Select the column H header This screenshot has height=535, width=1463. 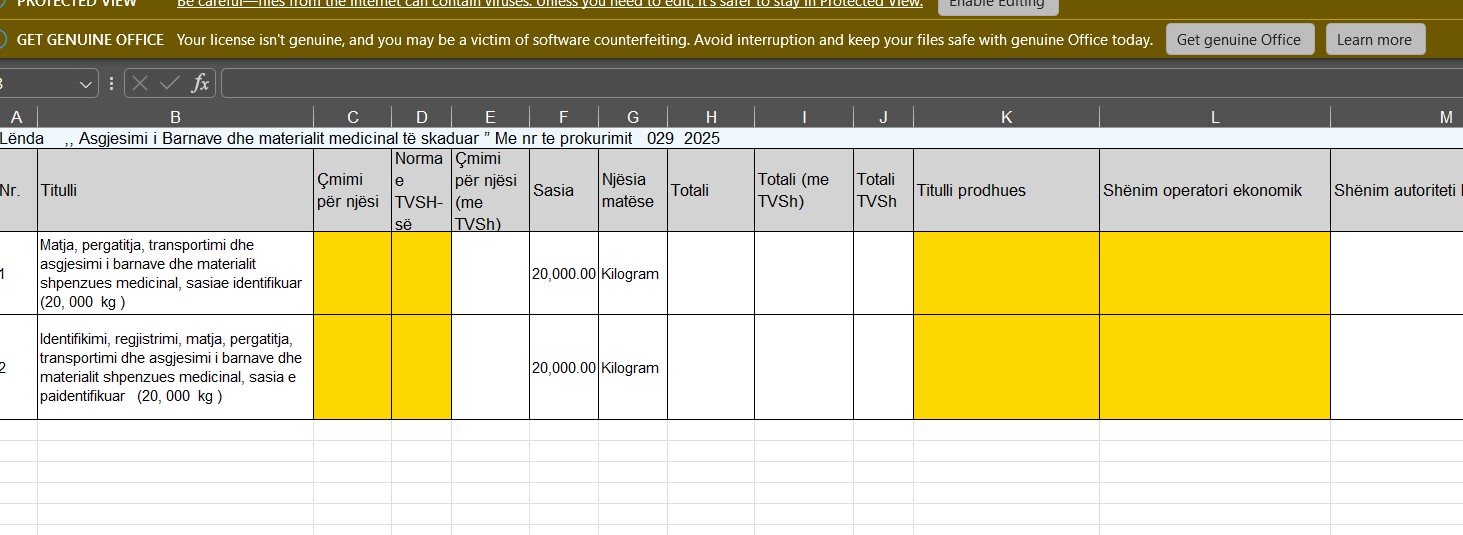pyautogui.click(x=711, y=117)
